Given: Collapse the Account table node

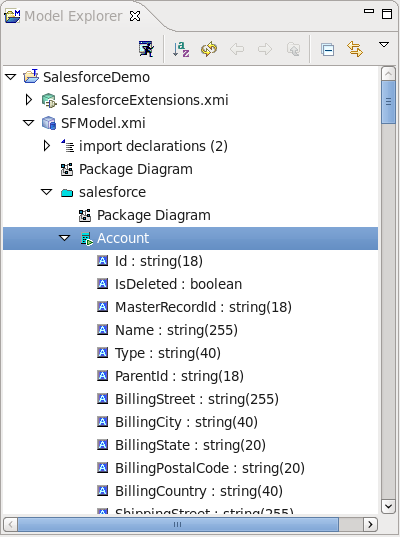Looking at the screenshot, I should (64, 238).
